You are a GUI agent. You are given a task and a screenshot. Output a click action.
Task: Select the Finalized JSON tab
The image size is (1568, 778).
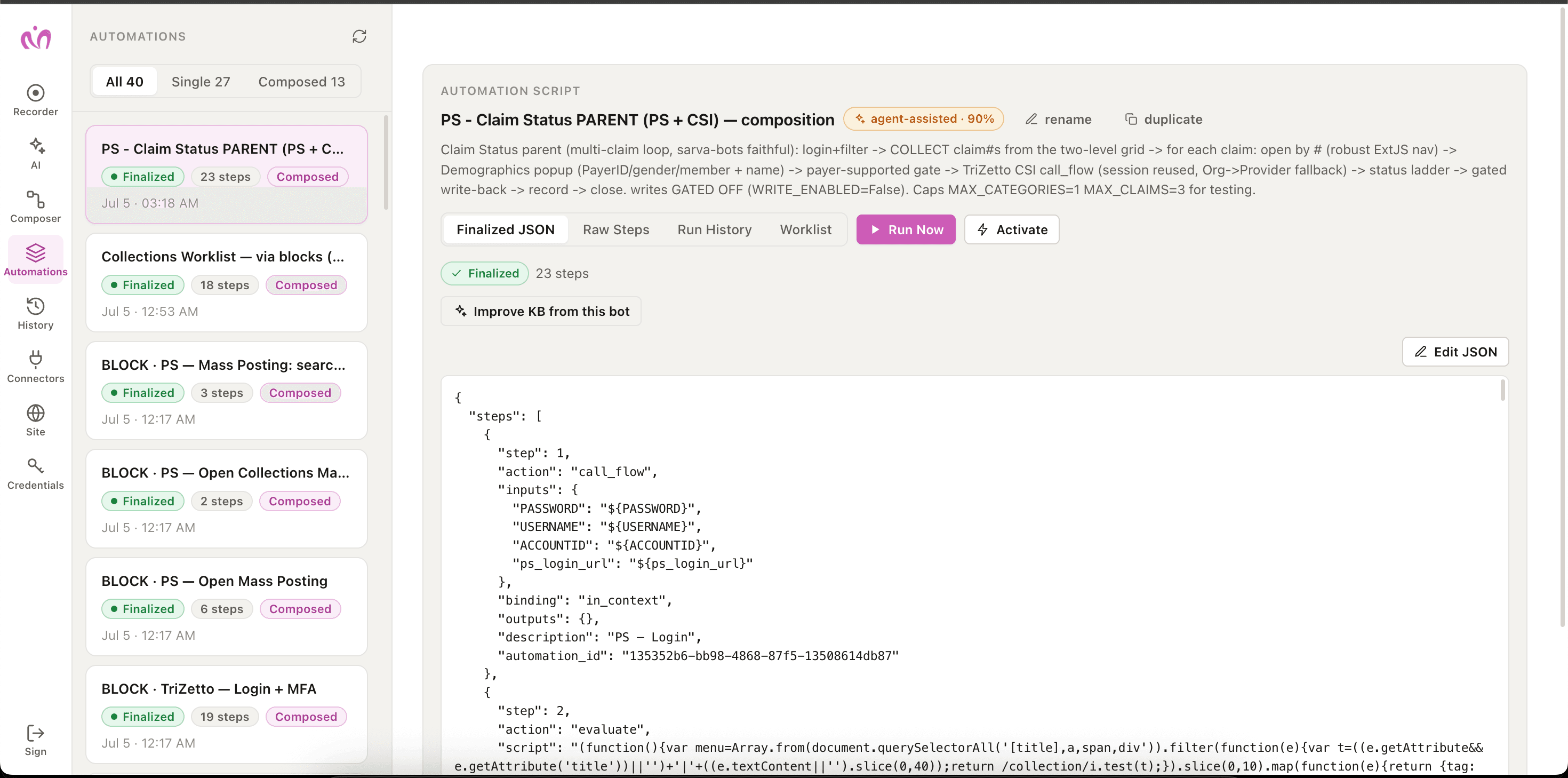click(505, 229)
